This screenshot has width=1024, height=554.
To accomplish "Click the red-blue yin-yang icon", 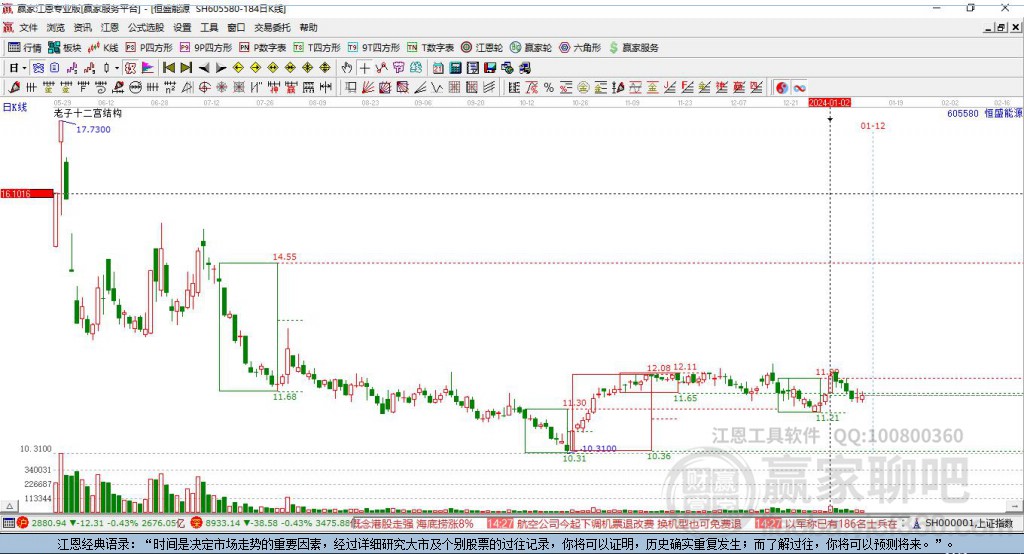I will coord(782,88).
